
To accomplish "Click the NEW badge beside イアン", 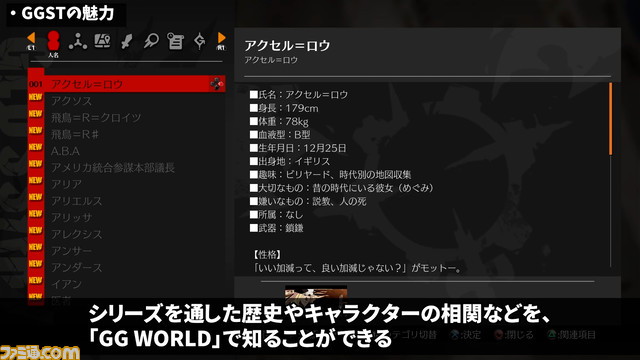I will coord(36,280).
